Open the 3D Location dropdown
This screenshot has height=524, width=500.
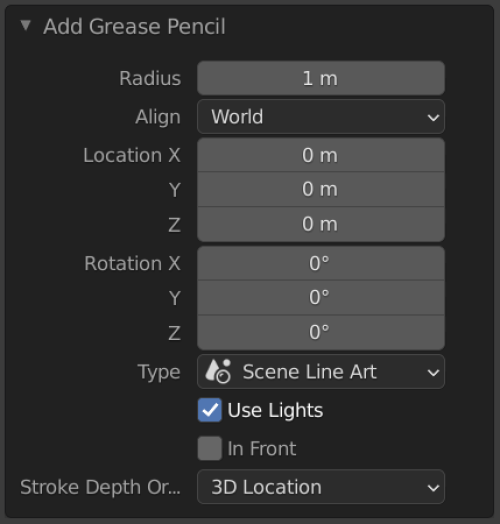321,487
